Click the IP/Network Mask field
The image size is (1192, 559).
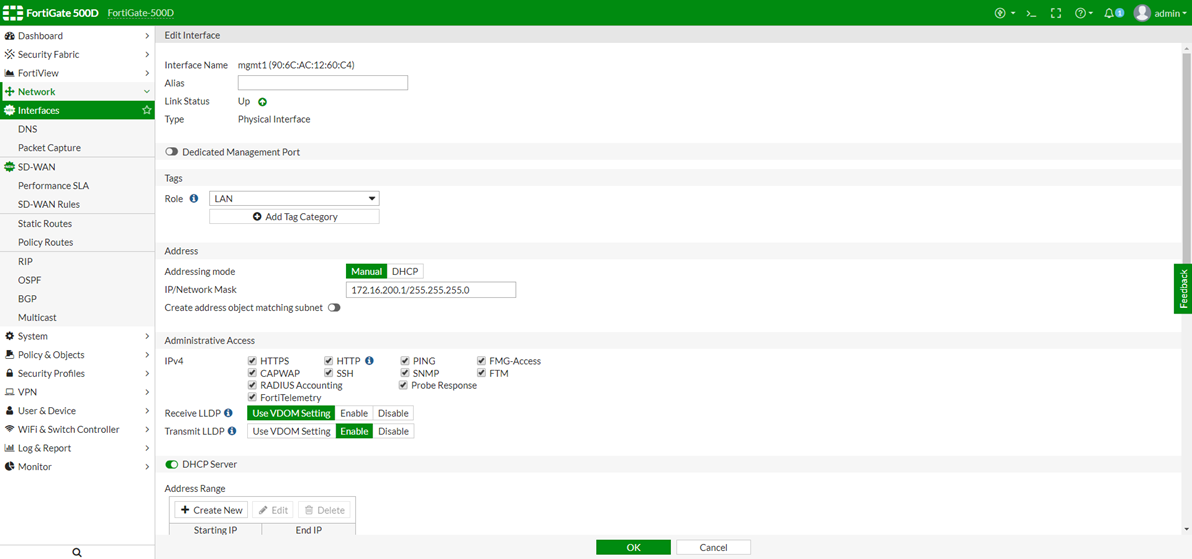[431, 290]
